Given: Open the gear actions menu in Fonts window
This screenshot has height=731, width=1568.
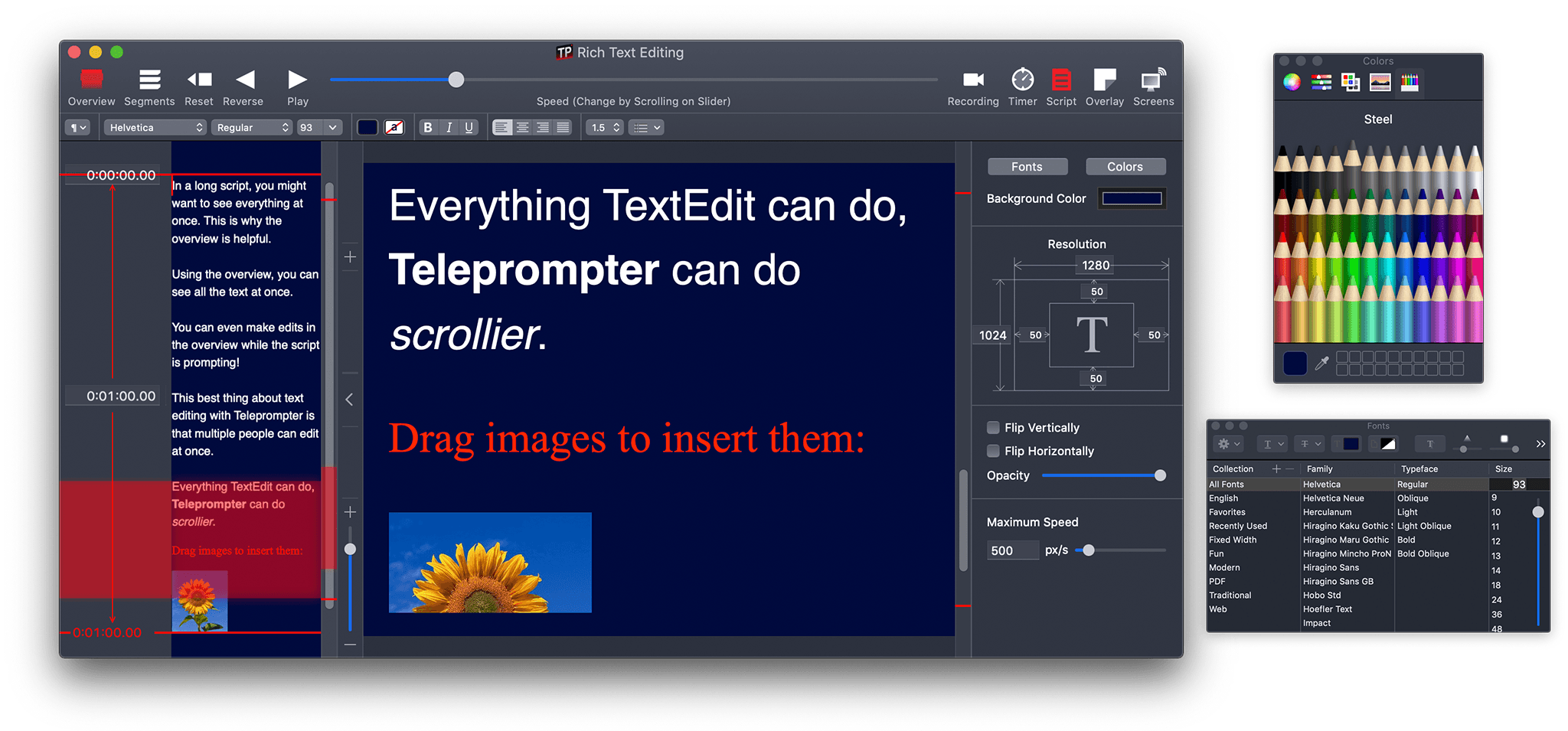Looking at the screenshot, I should (1228, 444).
